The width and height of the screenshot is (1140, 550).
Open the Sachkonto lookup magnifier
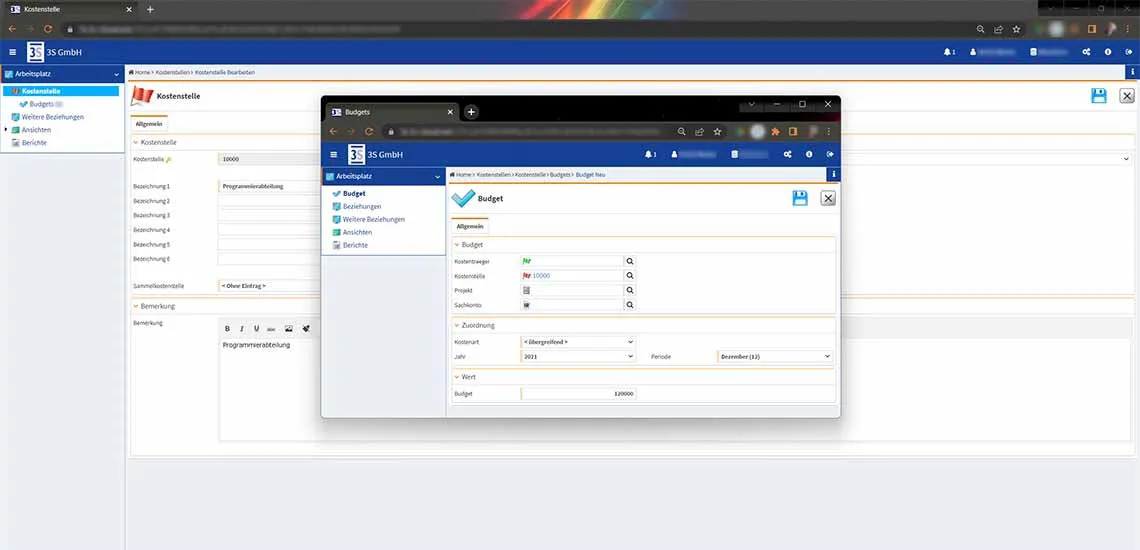(x=630, y=305)
